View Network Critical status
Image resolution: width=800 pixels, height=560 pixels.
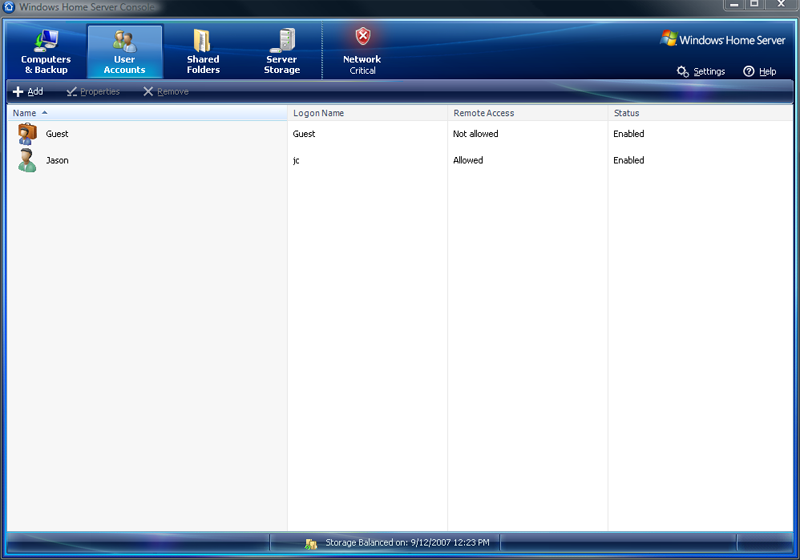[x=362, y=52]
